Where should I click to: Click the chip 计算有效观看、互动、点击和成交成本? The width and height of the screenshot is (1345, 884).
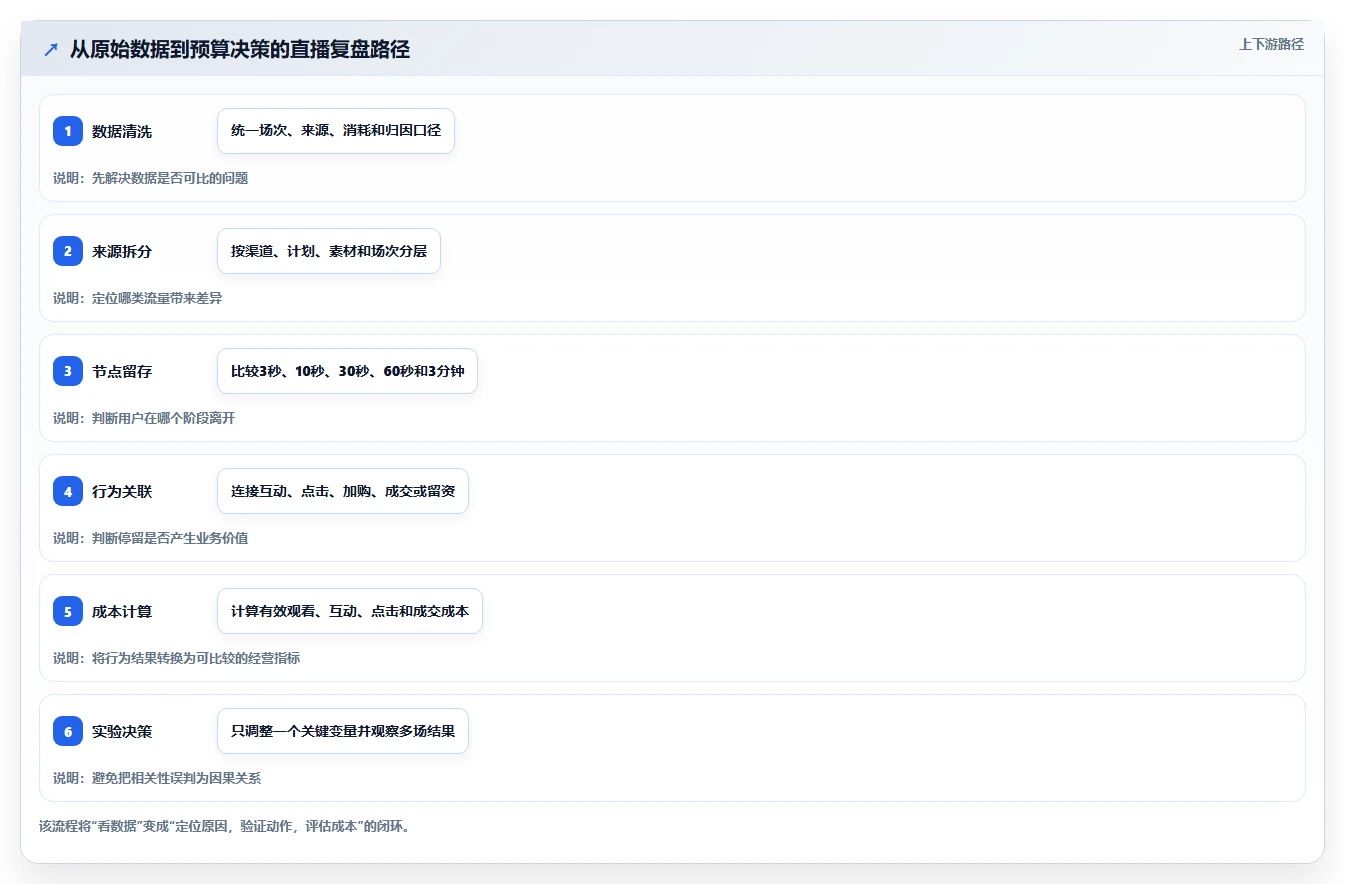tap(350, 611)
